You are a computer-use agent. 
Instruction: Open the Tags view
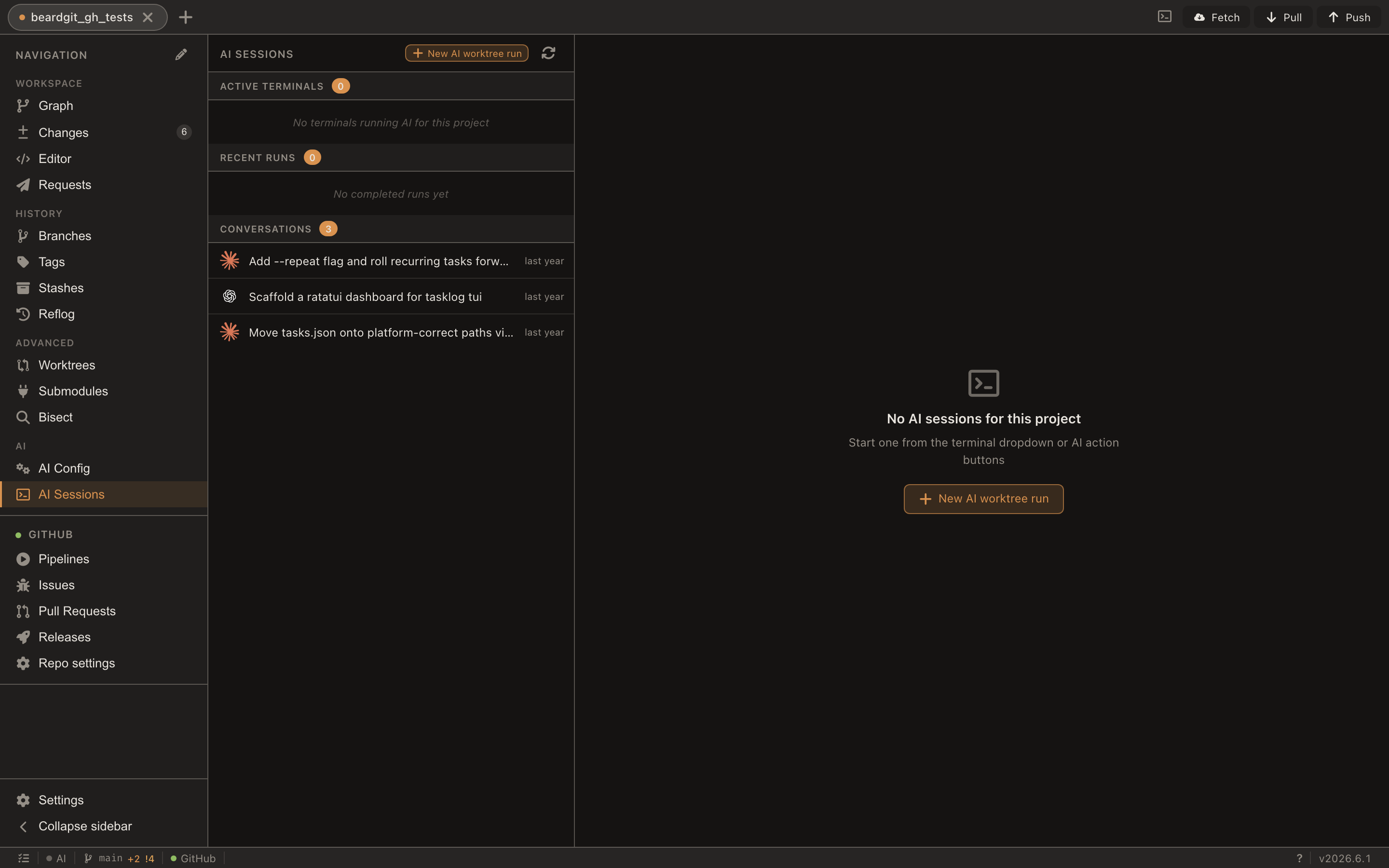(x=104, y=262)
